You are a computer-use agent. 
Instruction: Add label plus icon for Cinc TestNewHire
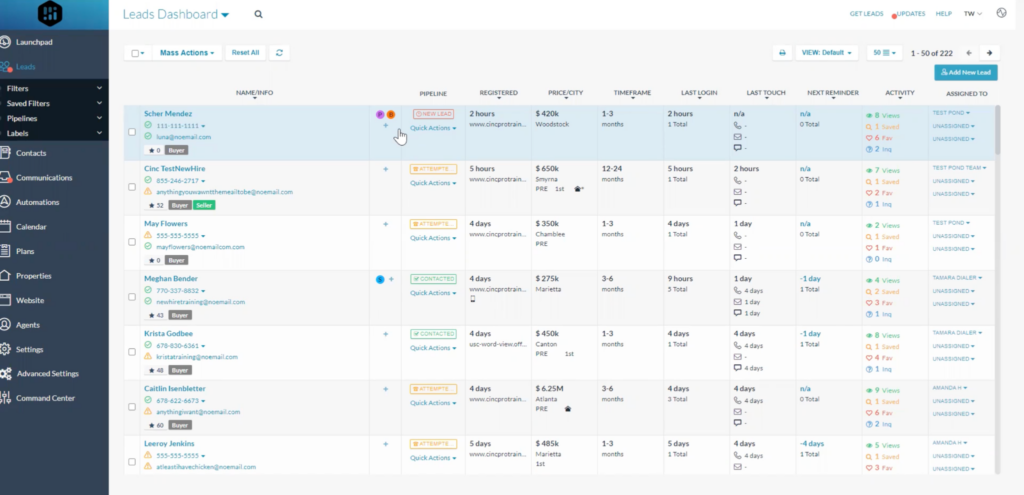click(385, 169)
